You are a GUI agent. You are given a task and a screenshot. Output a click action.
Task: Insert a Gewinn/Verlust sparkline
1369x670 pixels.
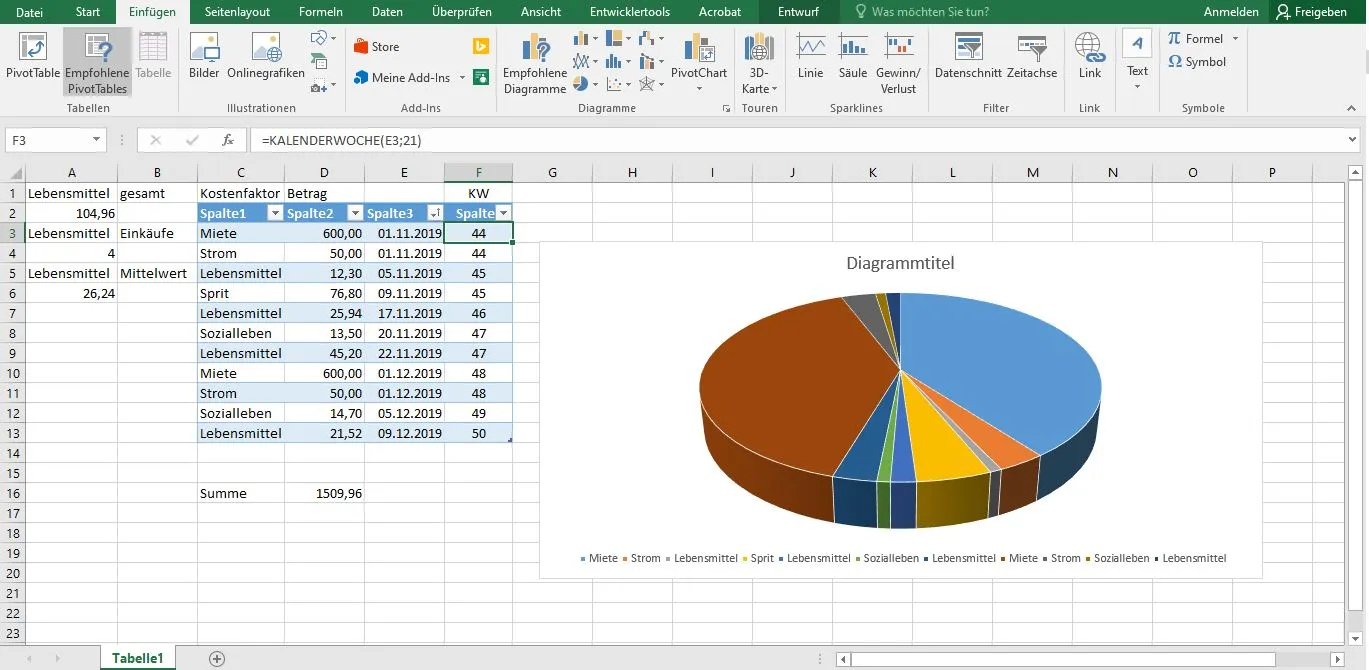898,60
